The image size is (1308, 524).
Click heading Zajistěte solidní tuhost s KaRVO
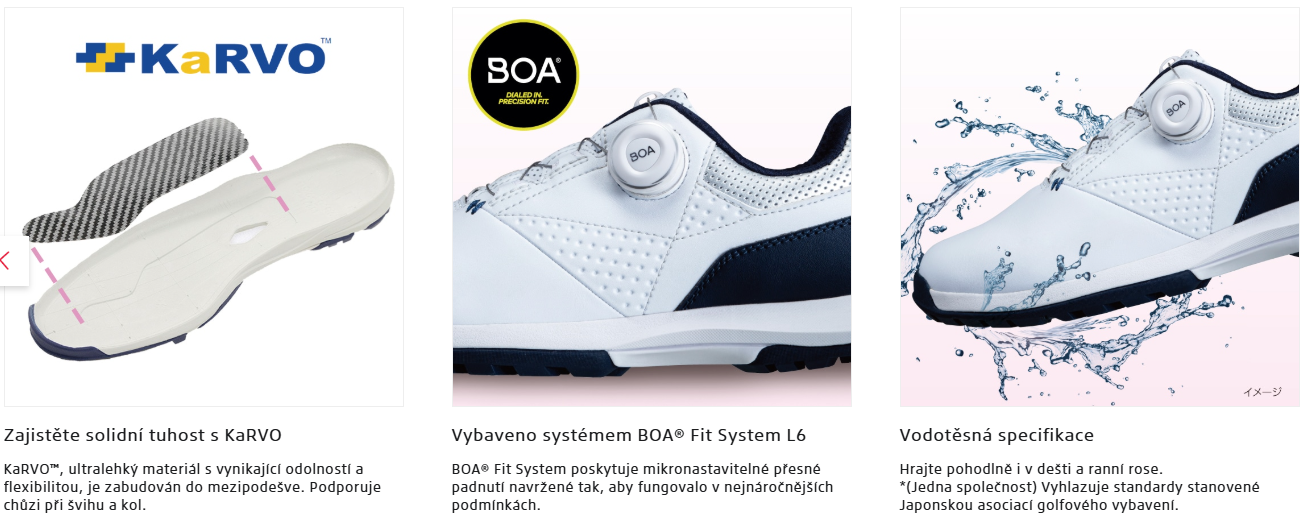coord(143,435)
